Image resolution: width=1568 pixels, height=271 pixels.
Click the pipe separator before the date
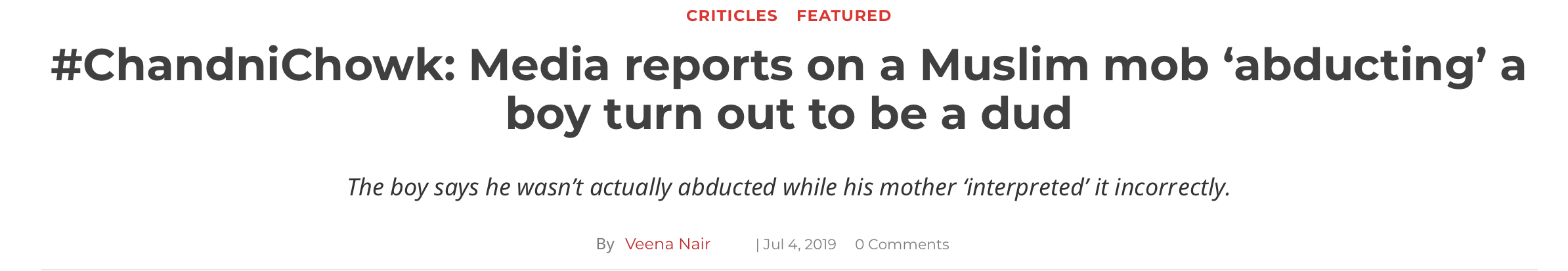[x=757, y=245]
